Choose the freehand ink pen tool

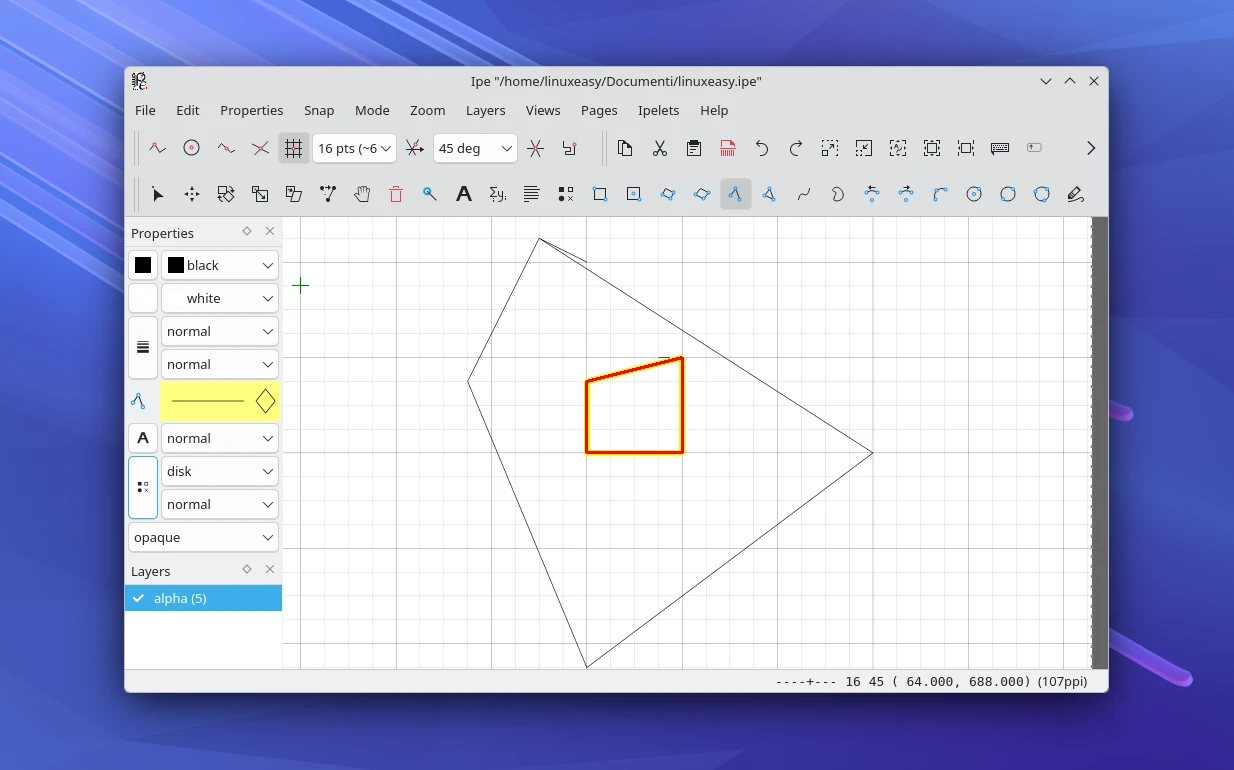[x=1075, y=194]
